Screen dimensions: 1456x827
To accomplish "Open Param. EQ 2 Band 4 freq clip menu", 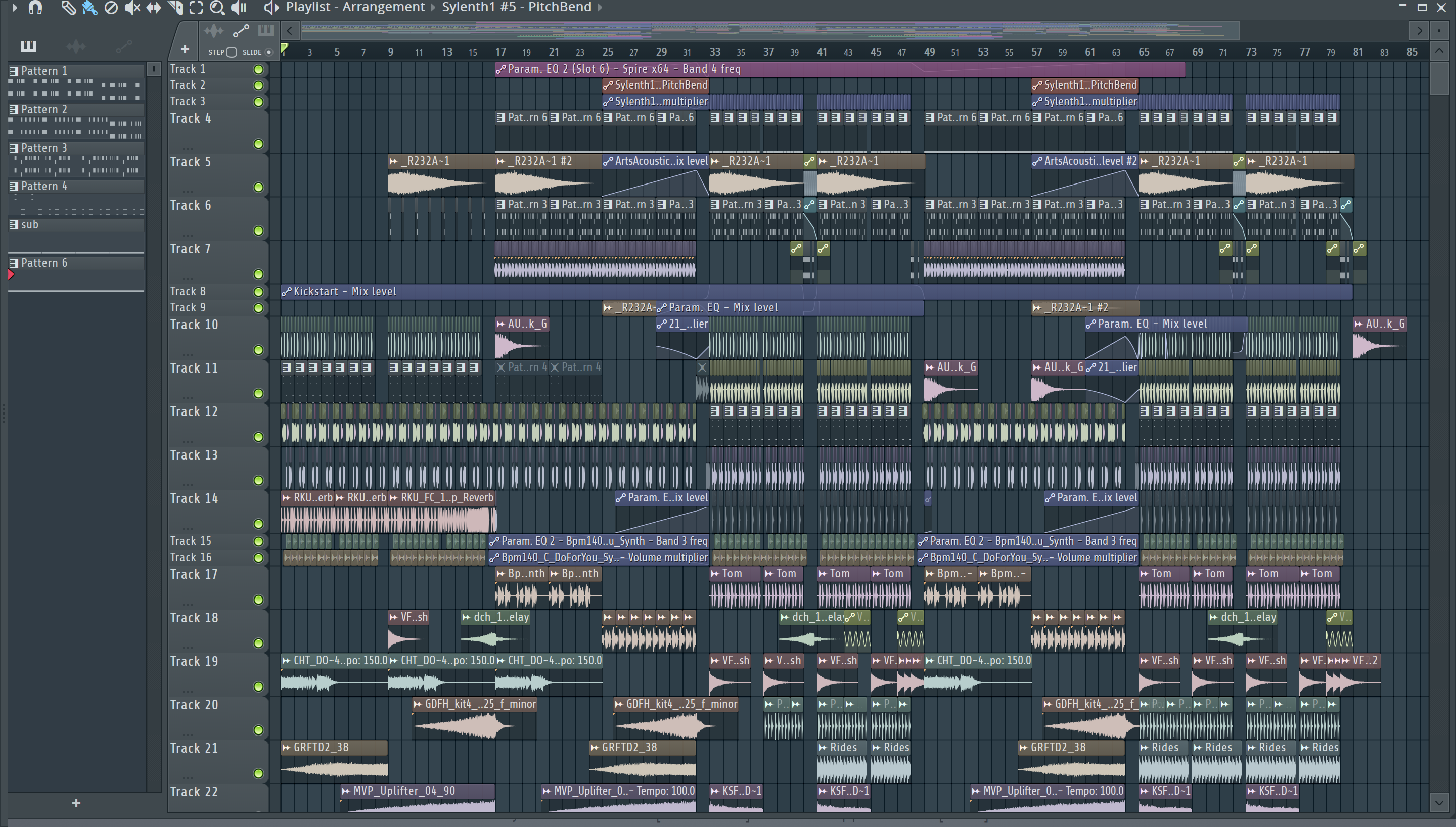I will pyautogui.click(x=501, y=69).
